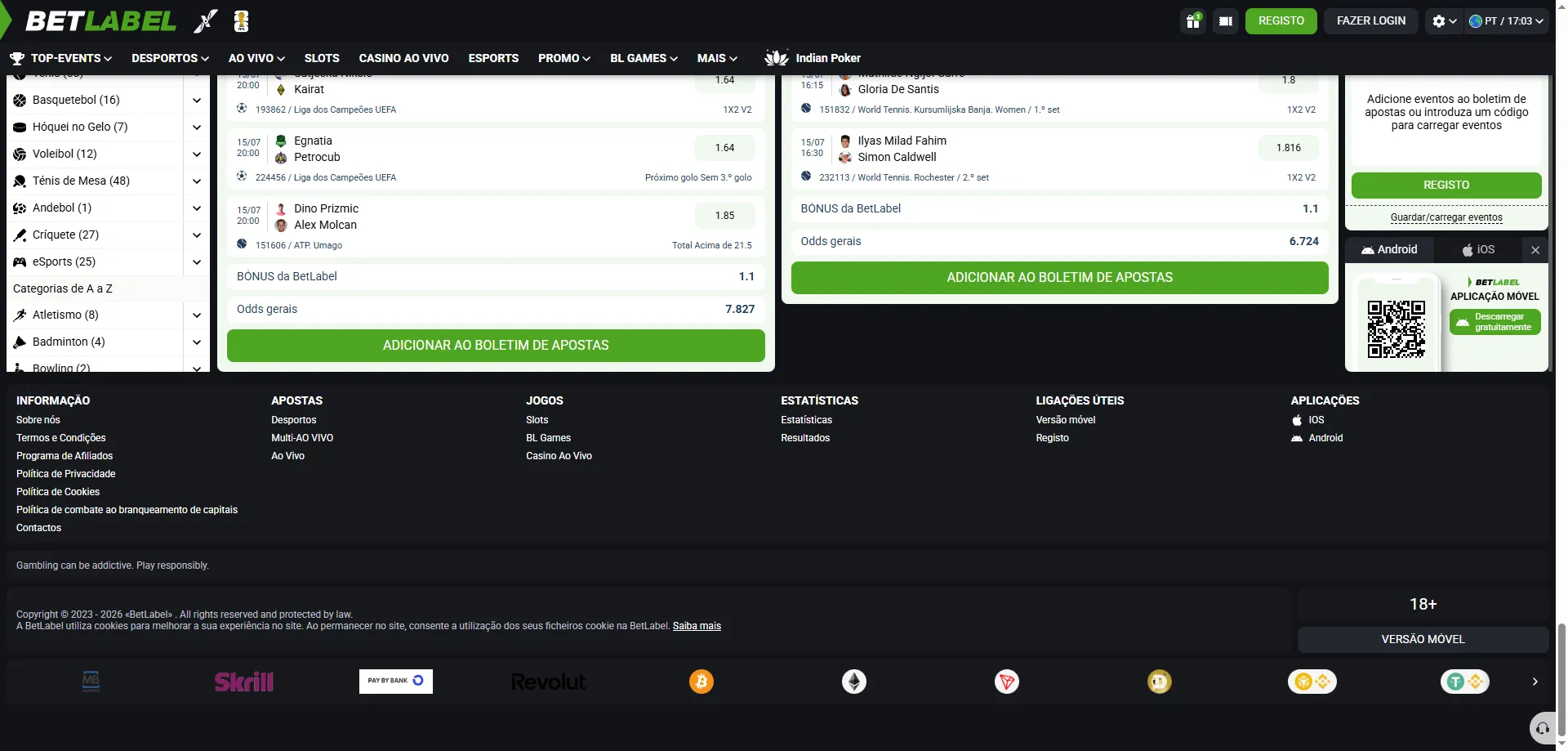
Task: Click the eSports gamepad icon
Action: (20, 262)
